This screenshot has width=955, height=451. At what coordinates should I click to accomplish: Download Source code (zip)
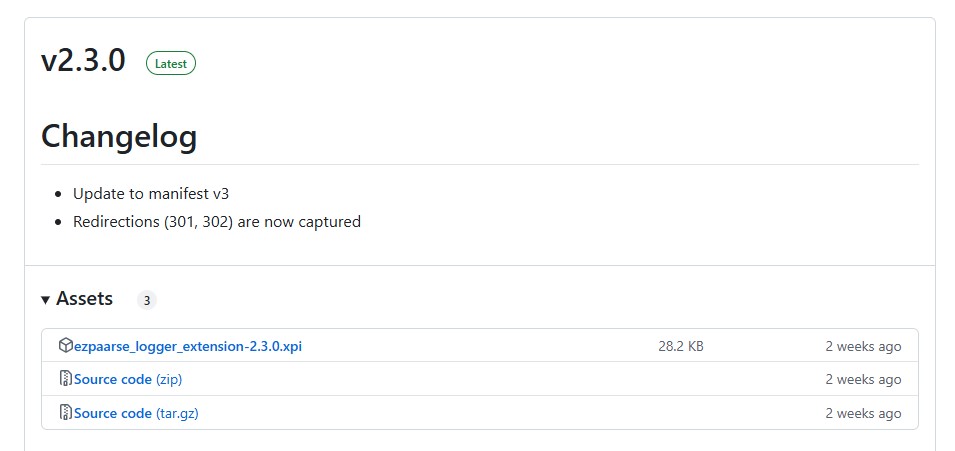pyautogui.click(x=128, y=379)
